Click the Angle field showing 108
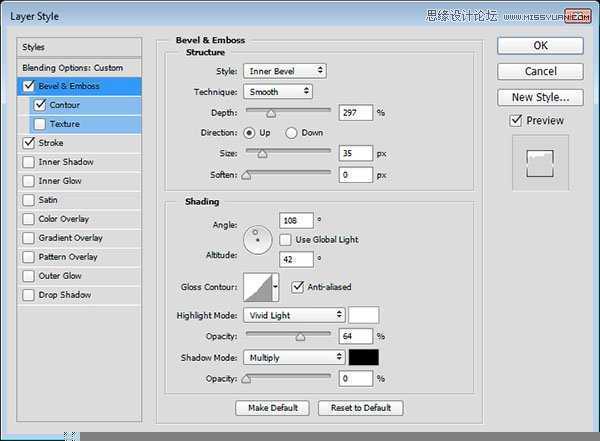Viewport: 600px width, 441px height. pyautogui.click(x=296, y=220)
